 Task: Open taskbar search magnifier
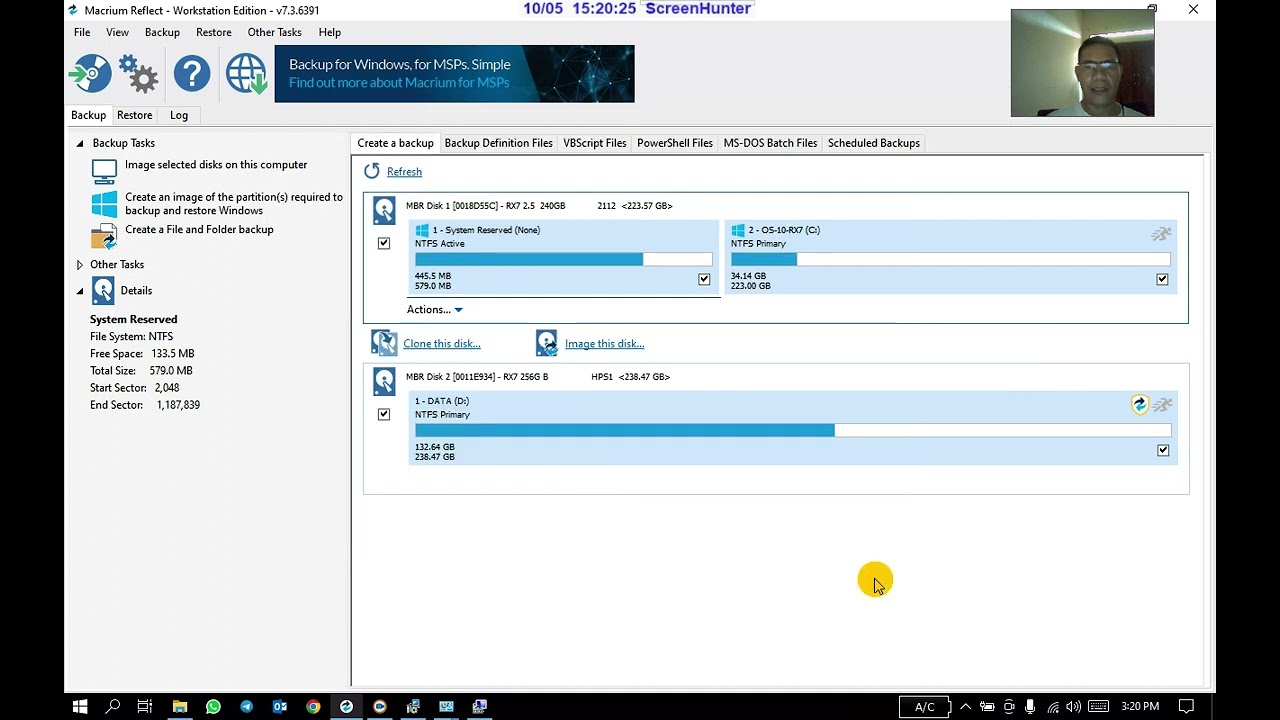click(113, 706)
